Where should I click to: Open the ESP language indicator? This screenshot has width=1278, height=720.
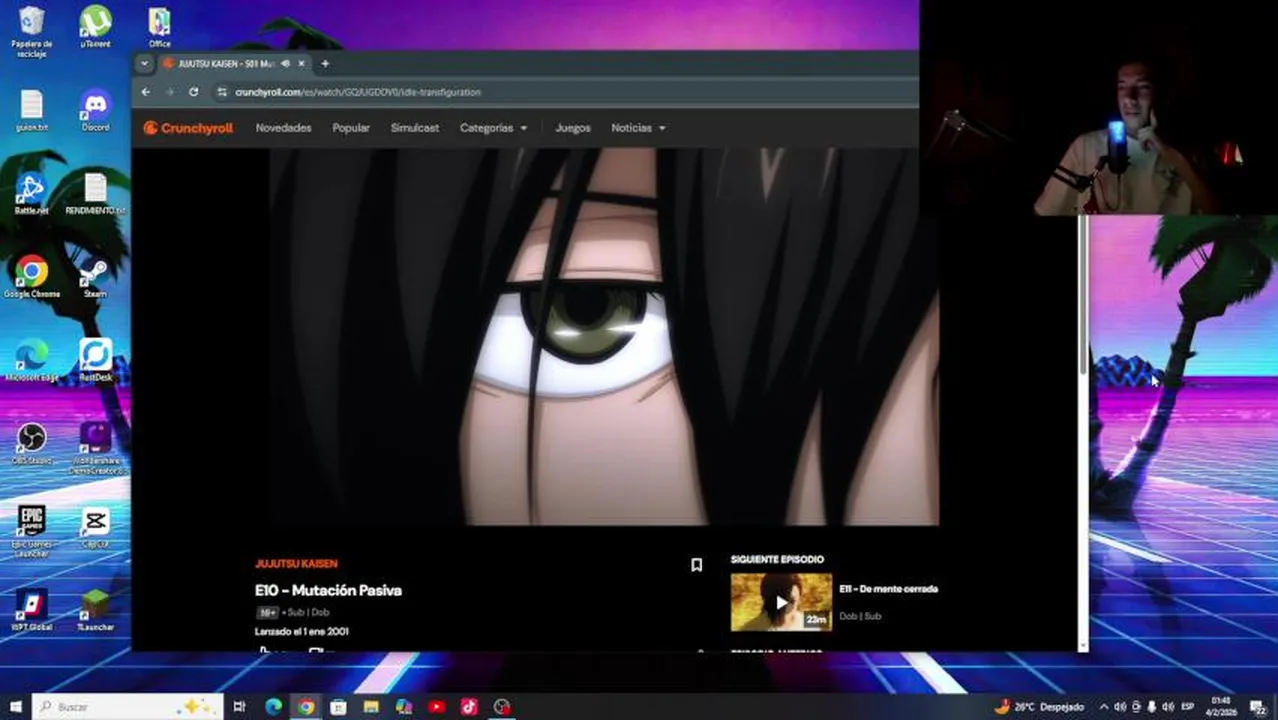click(1188, 707)
